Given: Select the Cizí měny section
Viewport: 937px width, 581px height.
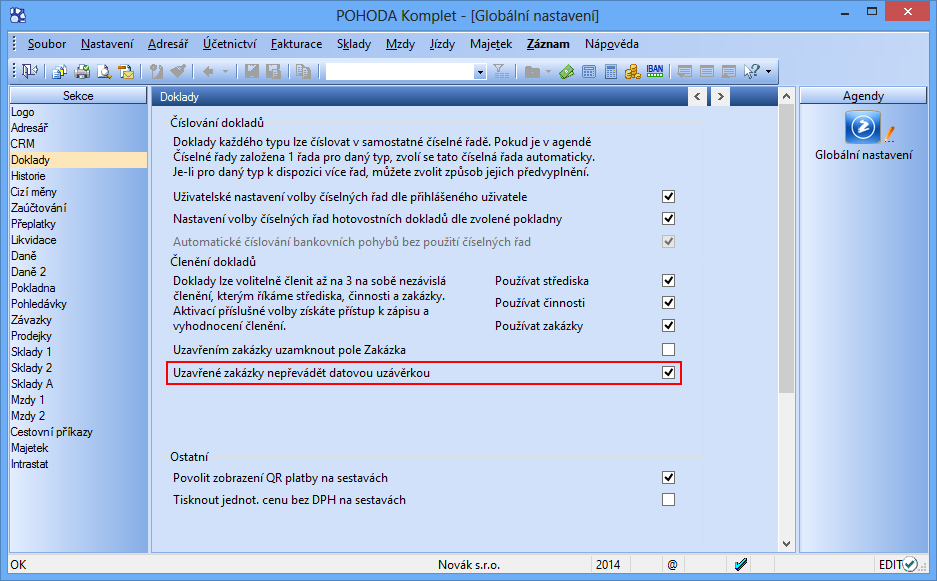Looking at the screenshot, I should coord(78,192).
